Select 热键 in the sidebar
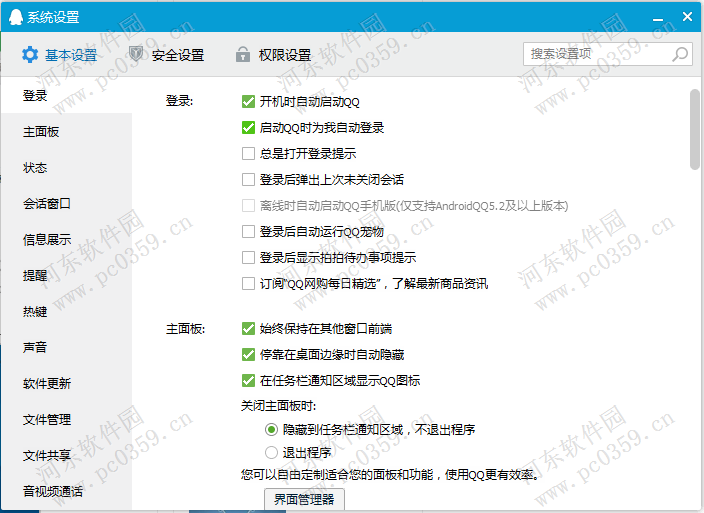The image size is (704, 513). pyautogui.click(x=66, y=311)
